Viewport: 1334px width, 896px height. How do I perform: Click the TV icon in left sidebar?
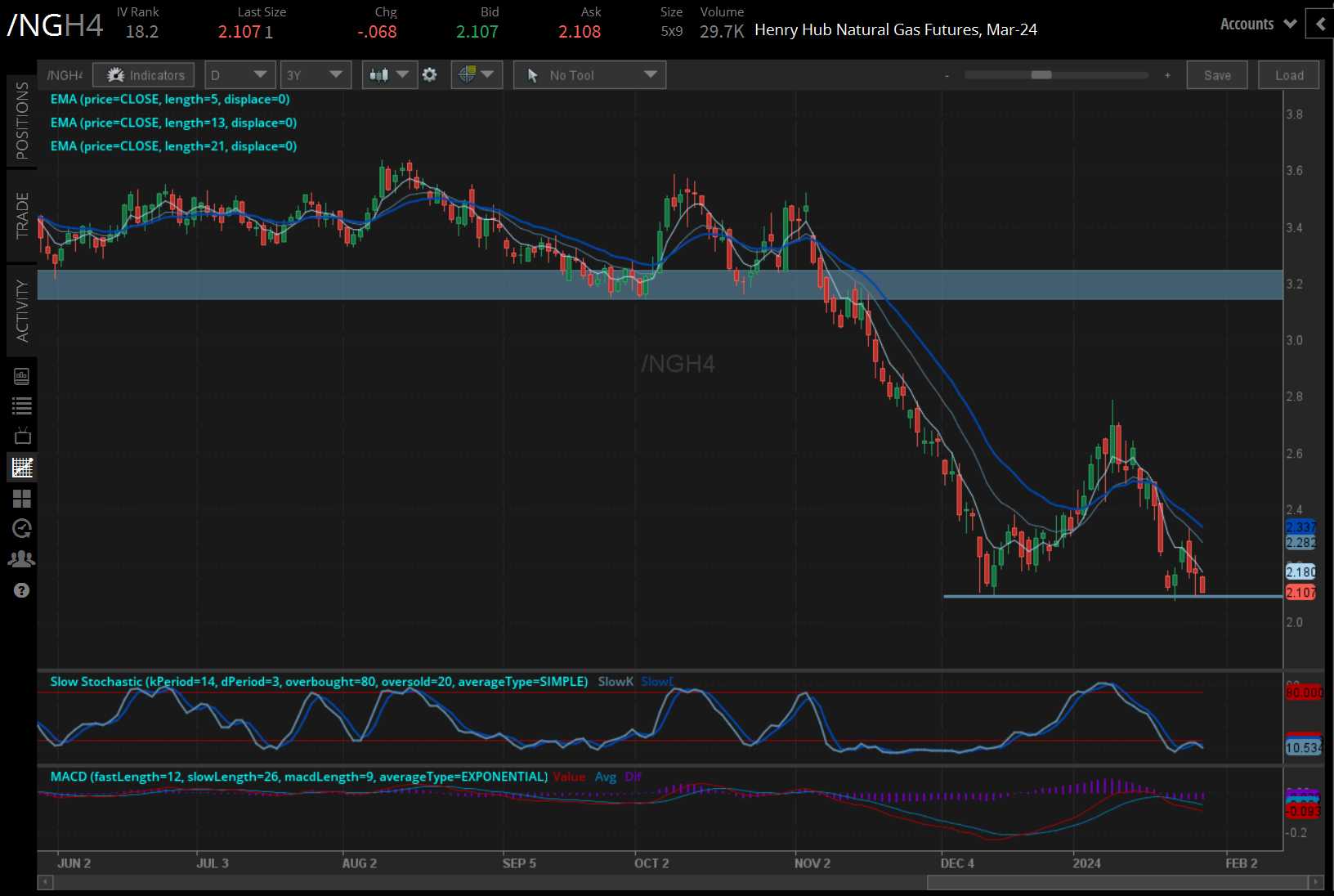[22, 436]
